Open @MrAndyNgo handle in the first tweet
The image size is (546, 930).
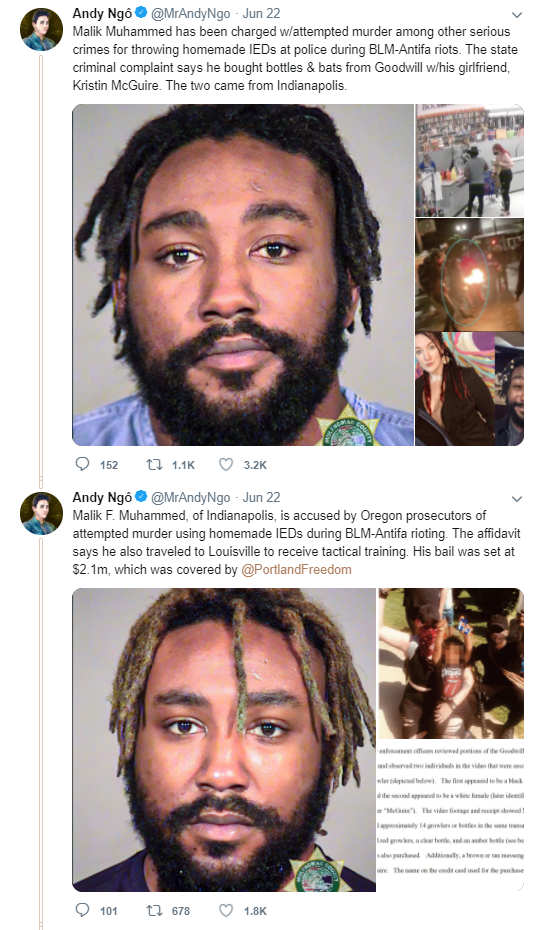(191, 13)
